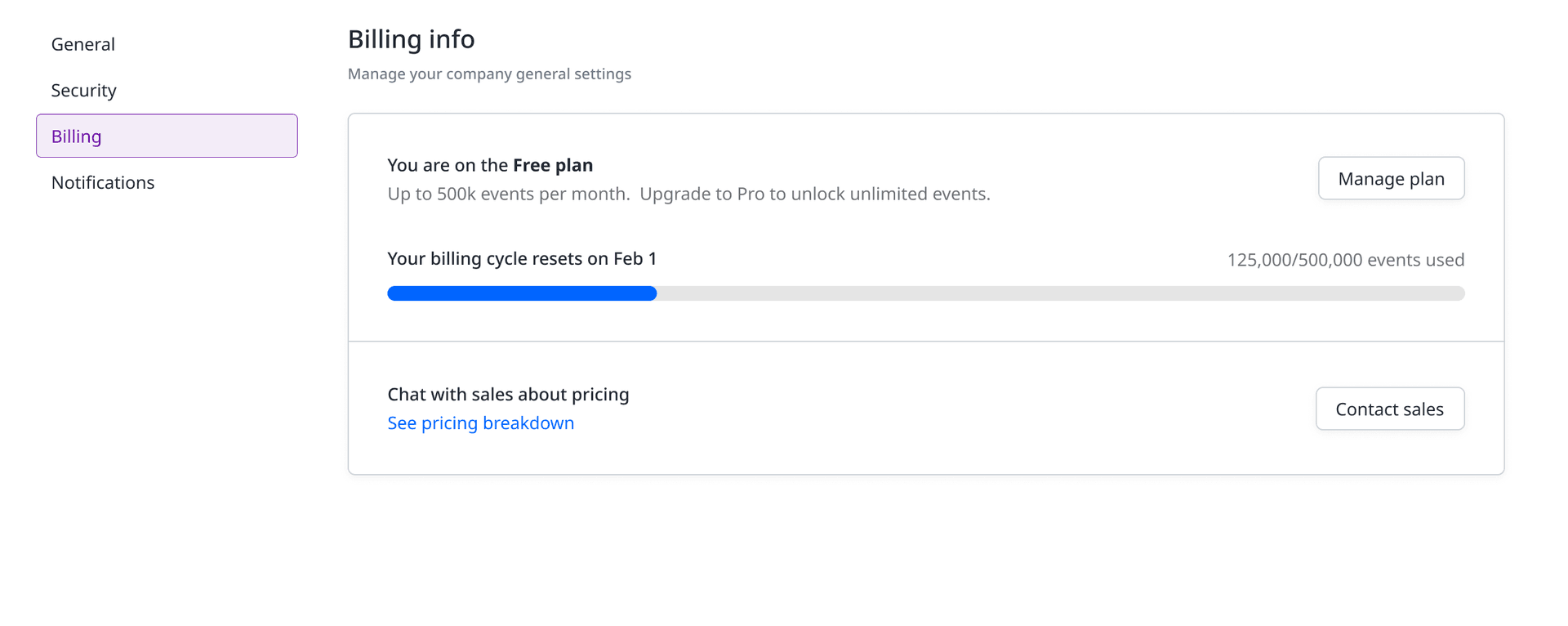Click the bold Free plan text
Screen dimensions: 1568x626
tap(553, 165)
